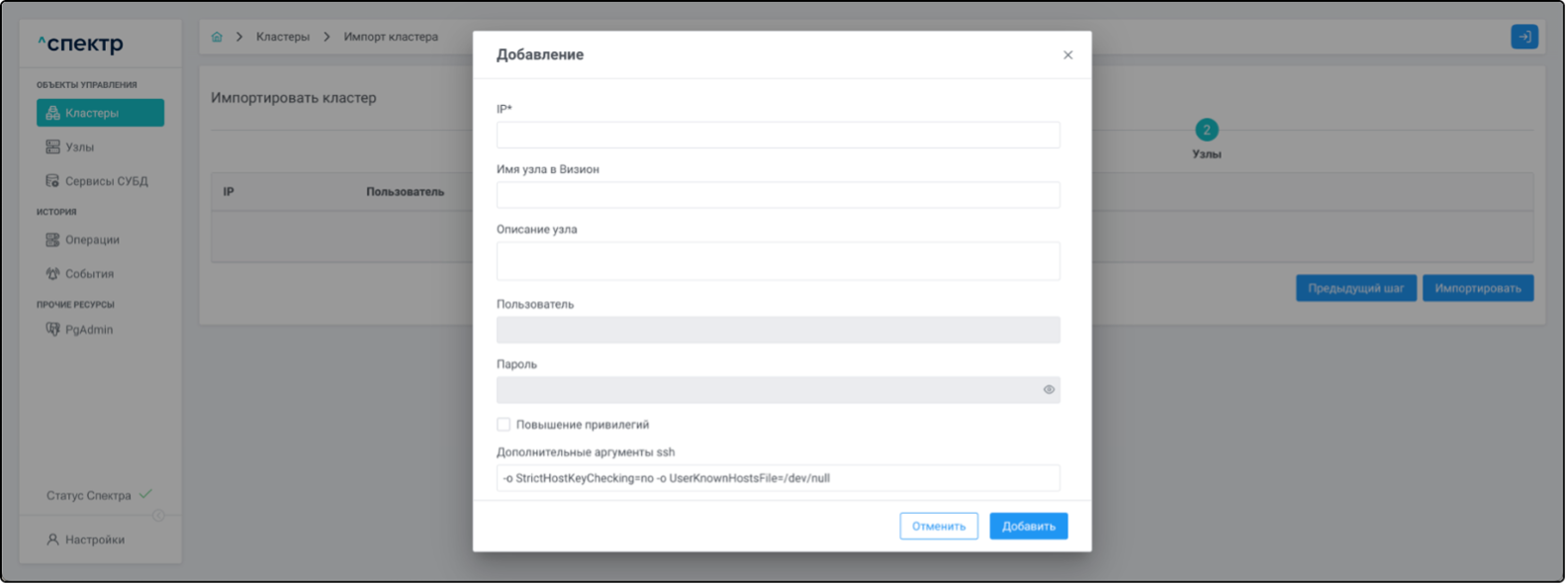Click the PgAdmin sidebar icon
Viewport: 1568px width, 586px height.
pyautogui.click(x=53, y=330)
